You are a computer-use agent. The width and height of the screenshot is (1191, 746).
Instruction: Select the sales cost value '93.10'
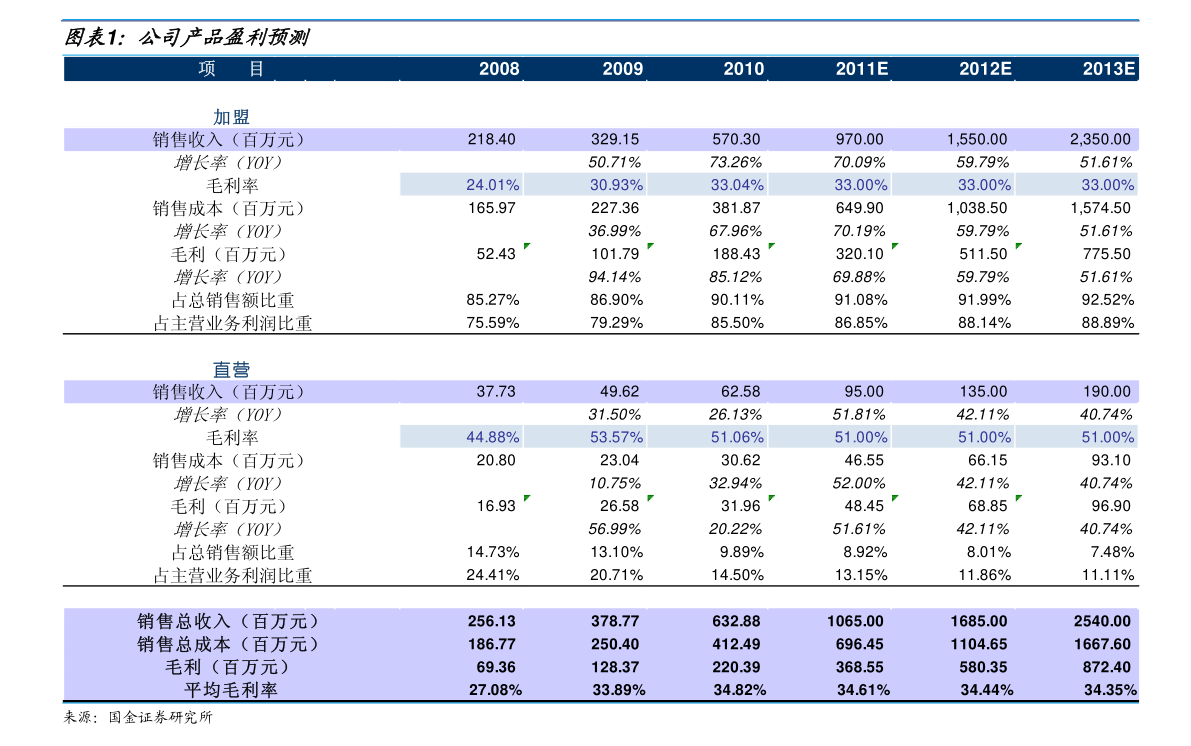[x=1111, y=460]
